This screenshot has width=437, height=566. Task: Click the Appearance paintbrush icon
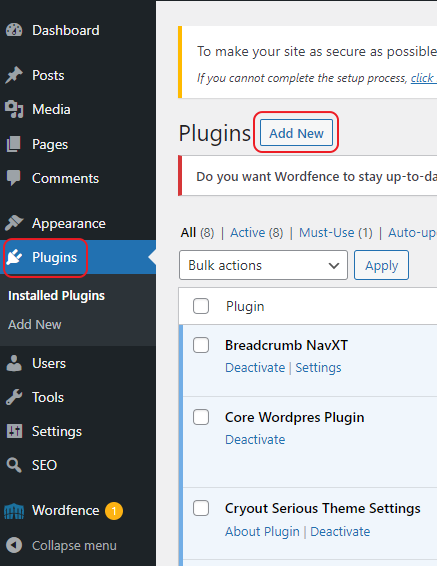pos(14,223)
